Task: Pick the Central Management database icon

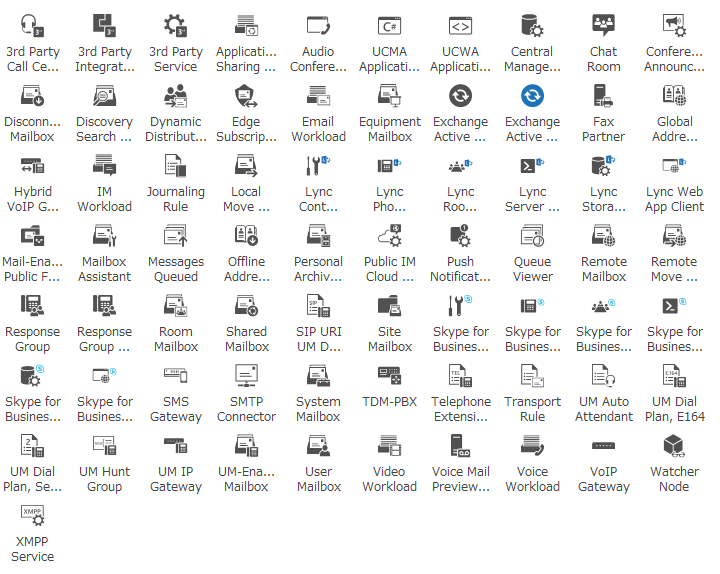Action: click(x=532, y=25)
